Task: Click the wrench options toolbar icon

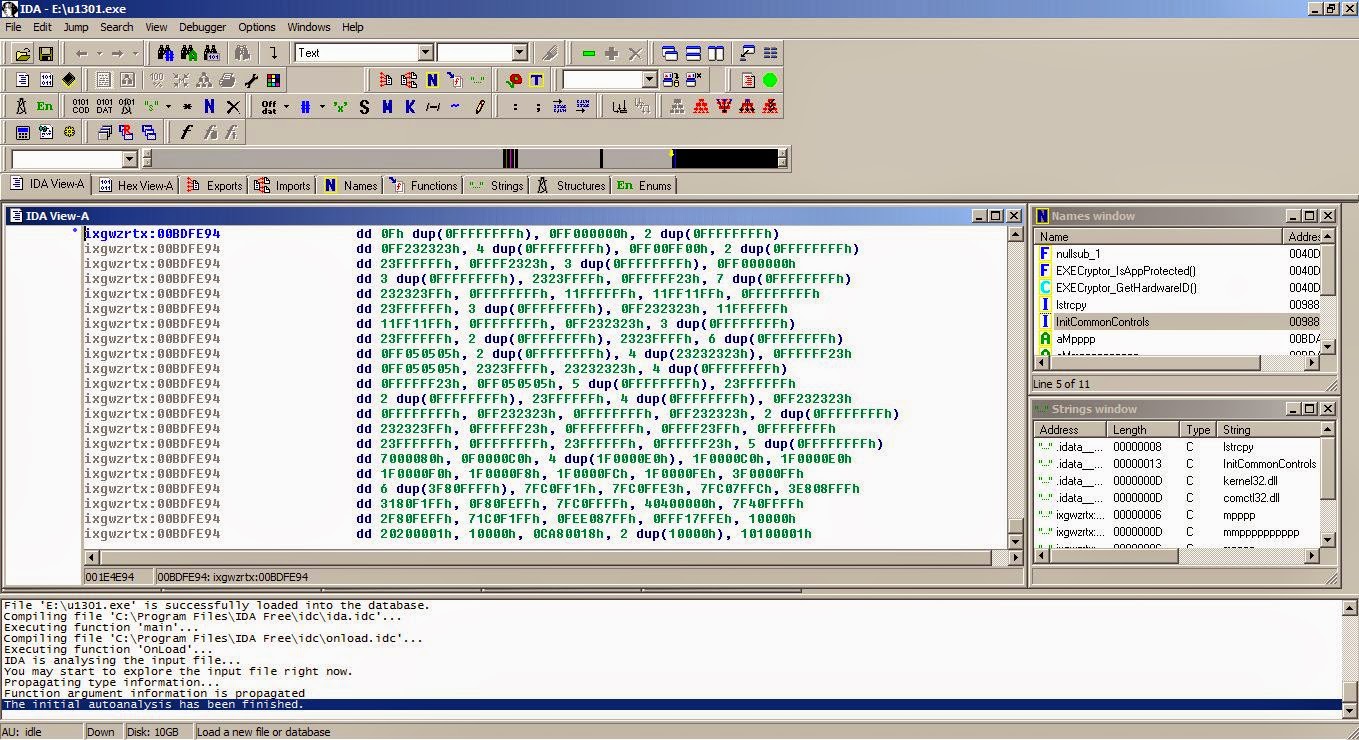Action: tap(250, 79)
